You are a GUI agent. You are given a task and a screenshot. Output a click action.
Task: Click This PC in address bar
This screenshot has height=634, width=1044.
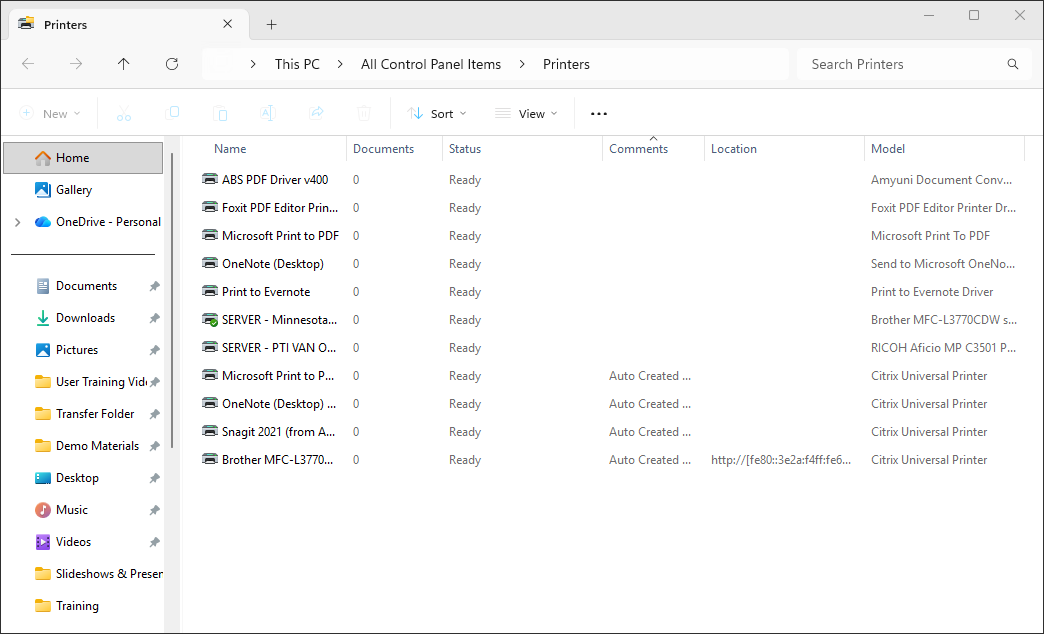(297, 64)
